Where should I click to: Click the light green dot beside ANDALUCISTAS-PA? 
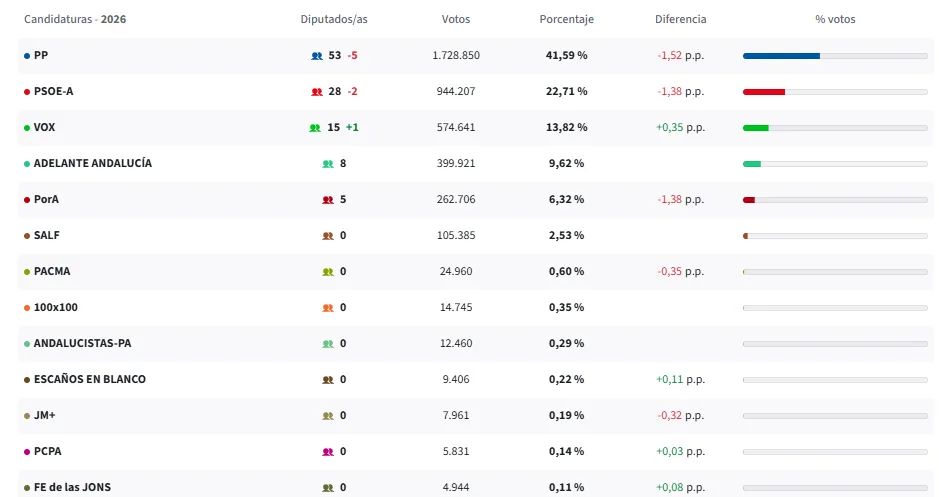coord(27,344)
